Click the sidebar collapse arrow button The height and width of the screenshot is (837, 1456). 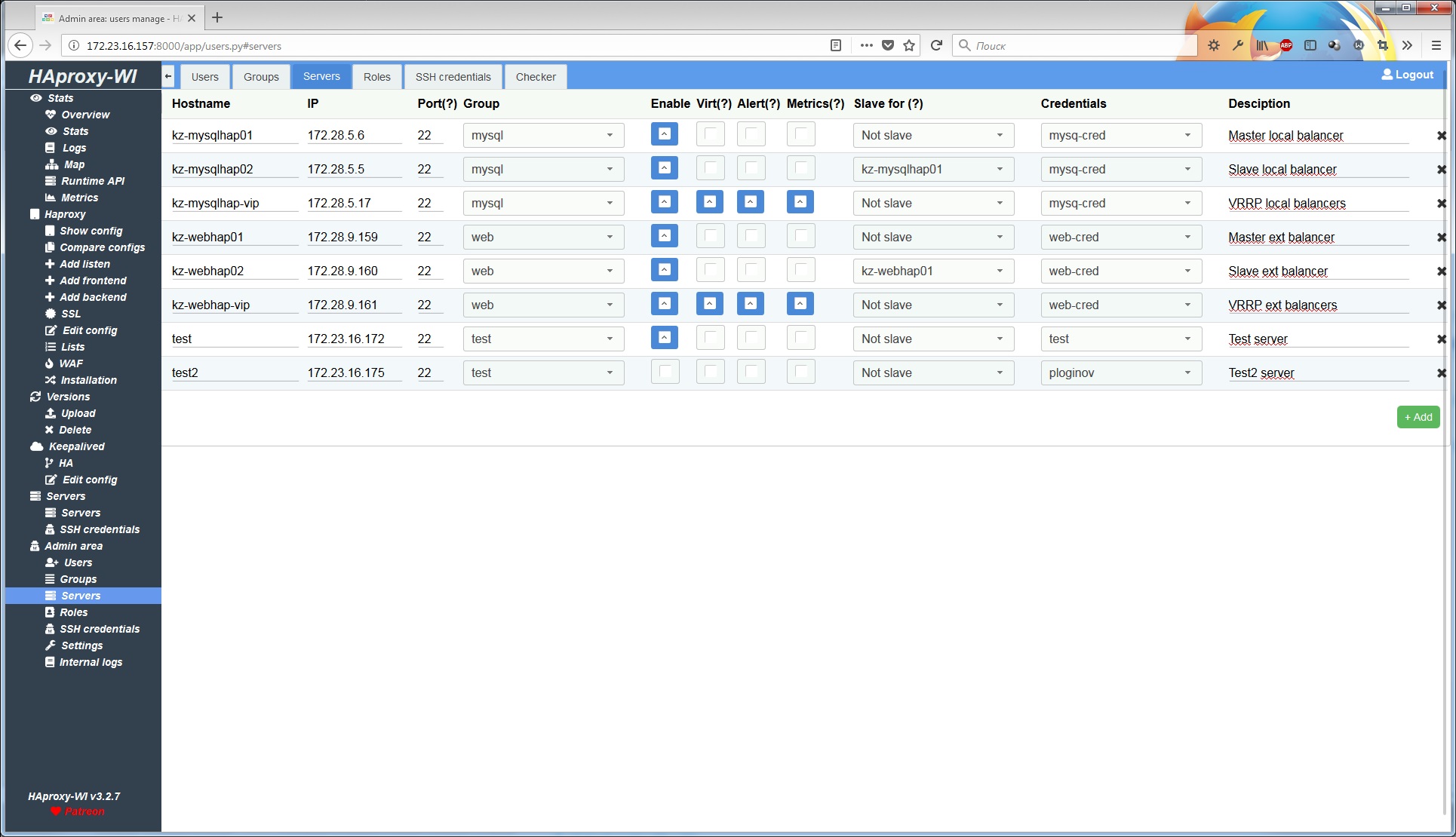pyautogui.click(x=168, y=76)
